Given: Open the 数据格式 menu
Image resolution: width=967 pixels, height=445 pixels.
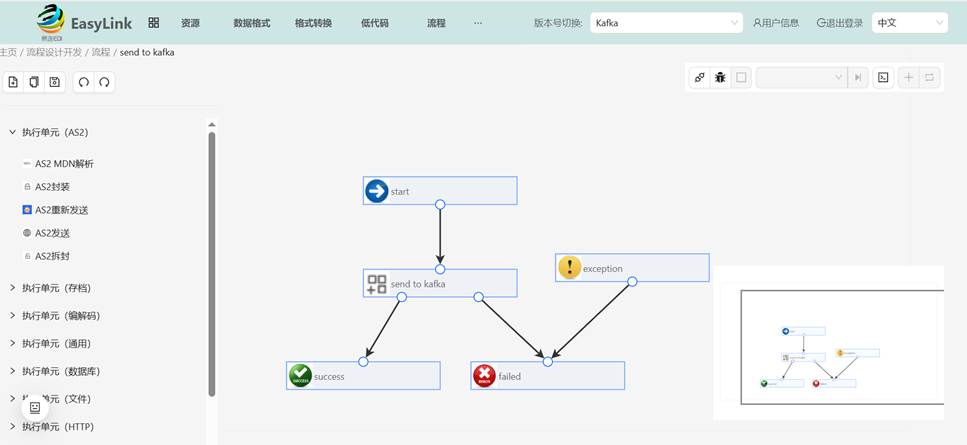Looking at the screenshot, I should (x=251, y=22).
